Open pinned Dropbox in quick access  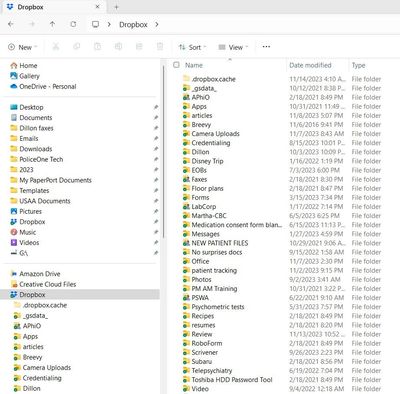tap(28, 222)
